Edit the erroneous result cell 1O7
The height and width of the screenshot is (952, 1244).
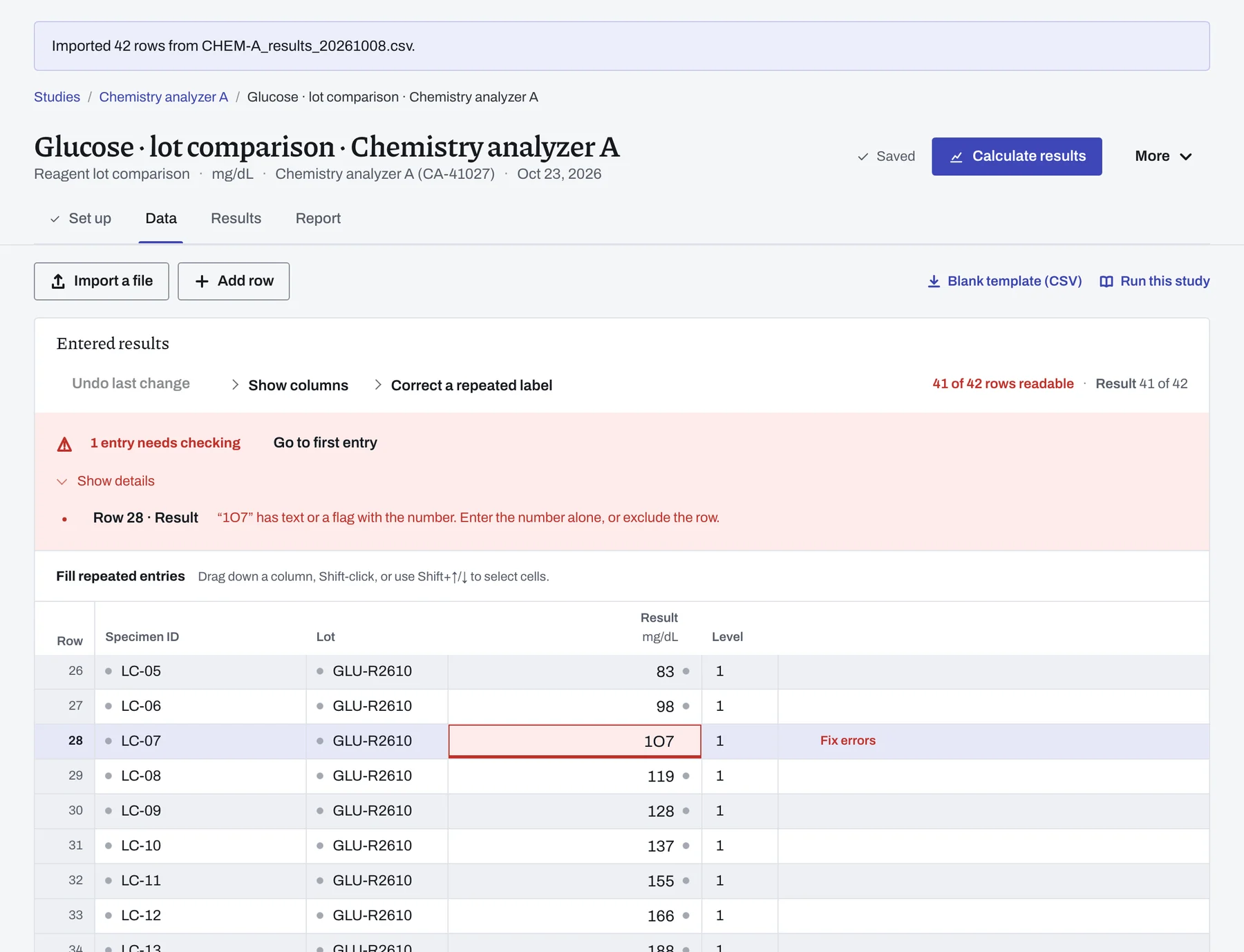click(x=575, y=741)
